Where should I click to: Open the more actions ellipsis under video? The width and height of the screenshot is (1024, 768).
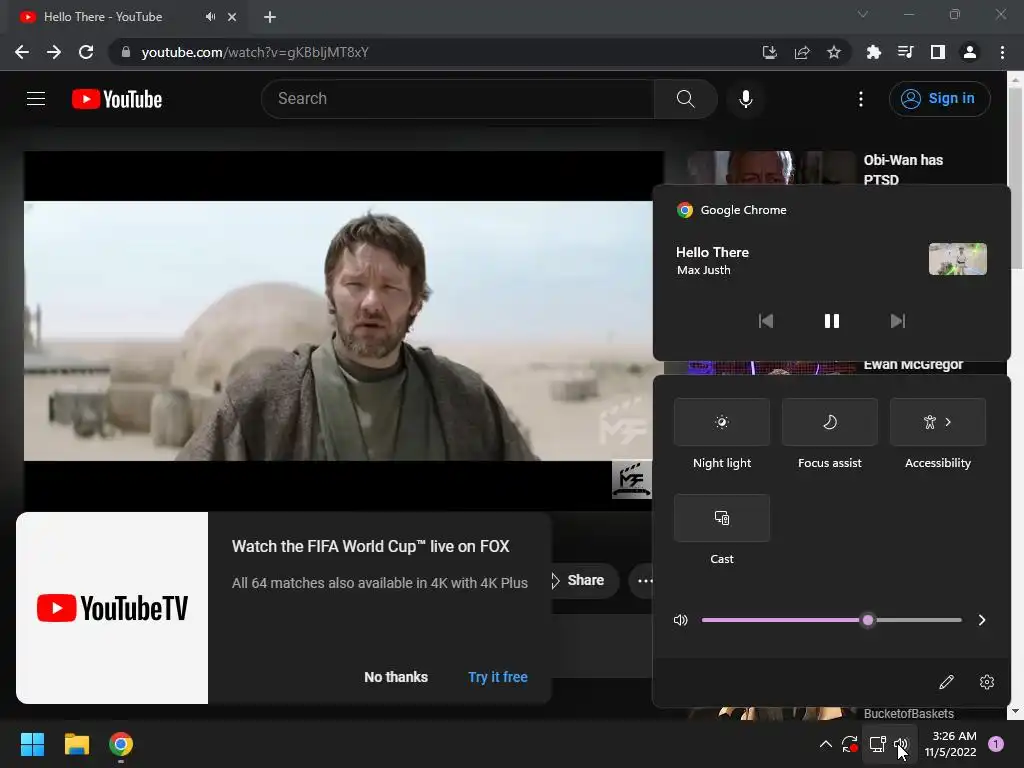(x=643, y=581)
